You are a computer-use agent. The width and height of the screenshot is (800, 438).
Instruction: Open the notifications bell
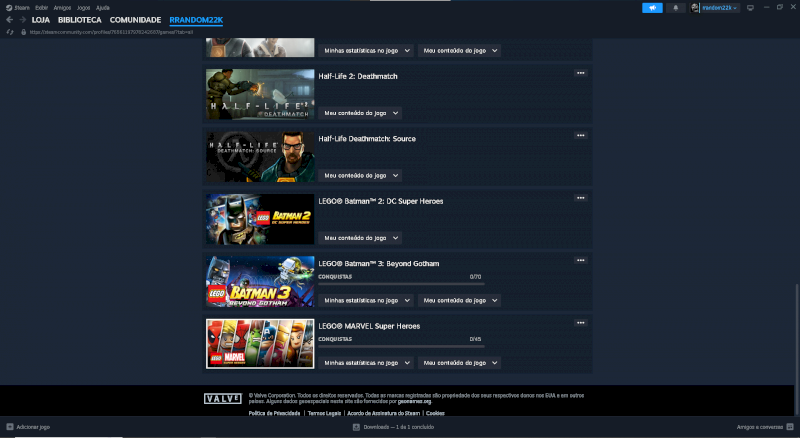(676, 8)
